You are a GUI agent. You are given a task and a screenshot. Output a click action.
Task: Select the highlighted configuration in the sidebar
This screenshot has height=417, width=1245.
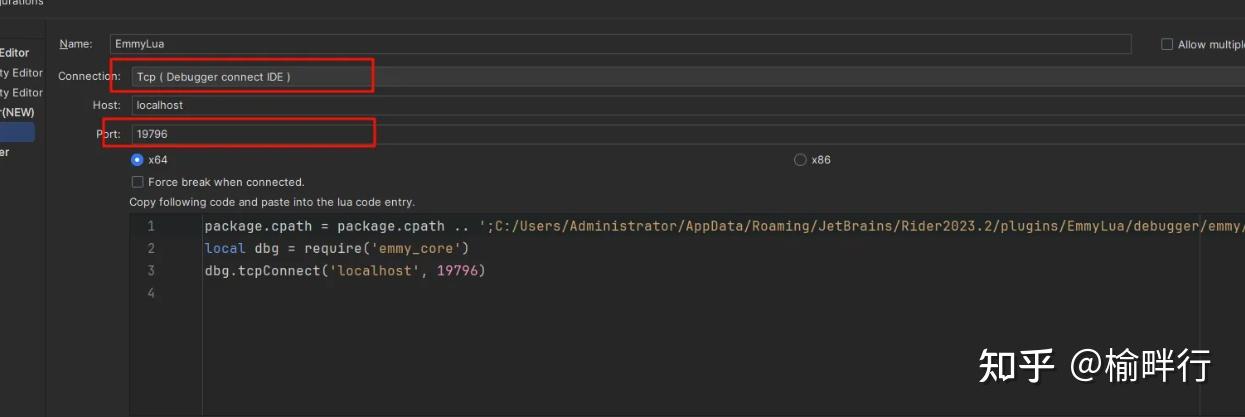(x=17, y=132)
